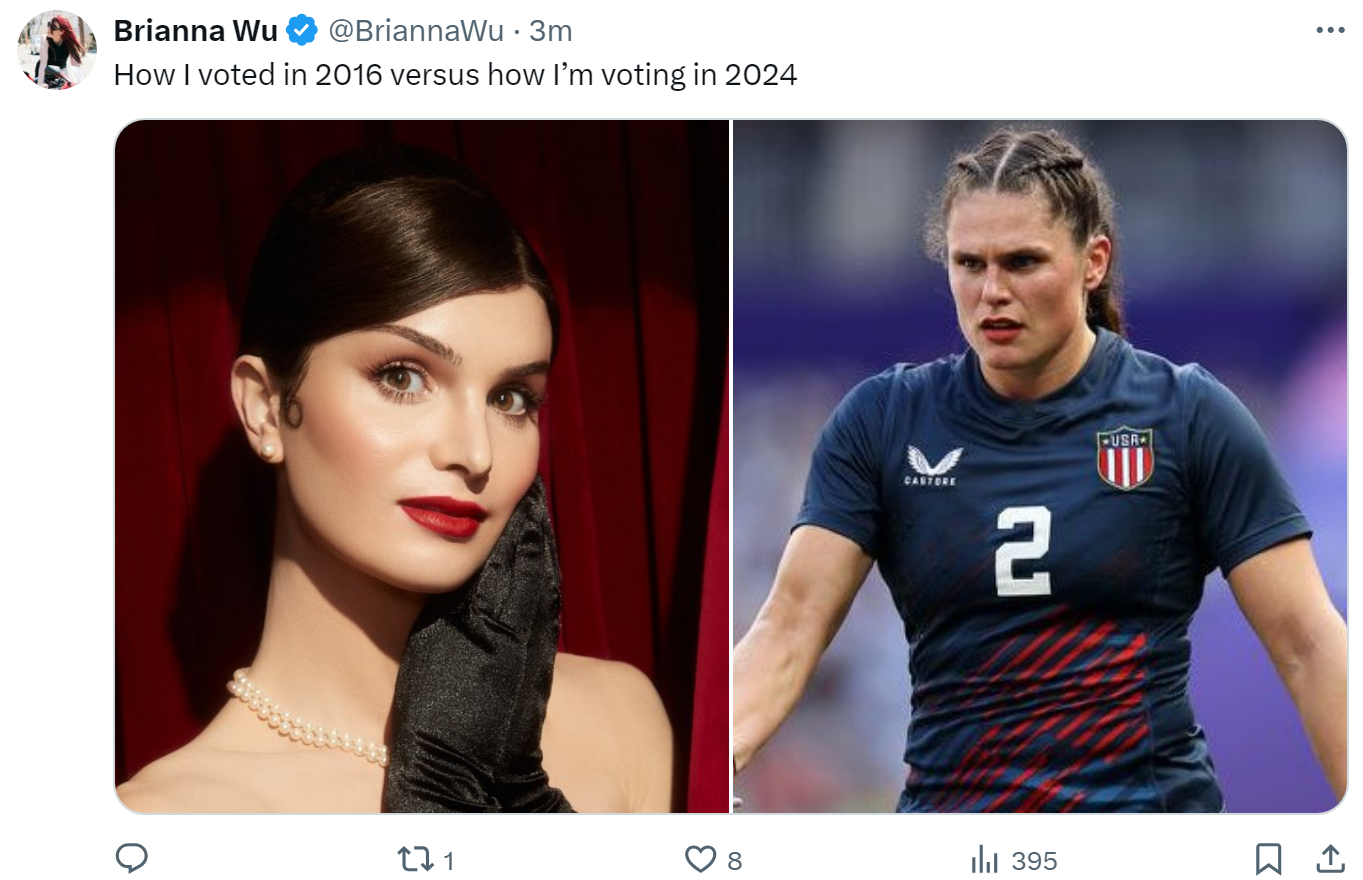
Task: Click the reply speech bubble icon
Action: [132, 858]
